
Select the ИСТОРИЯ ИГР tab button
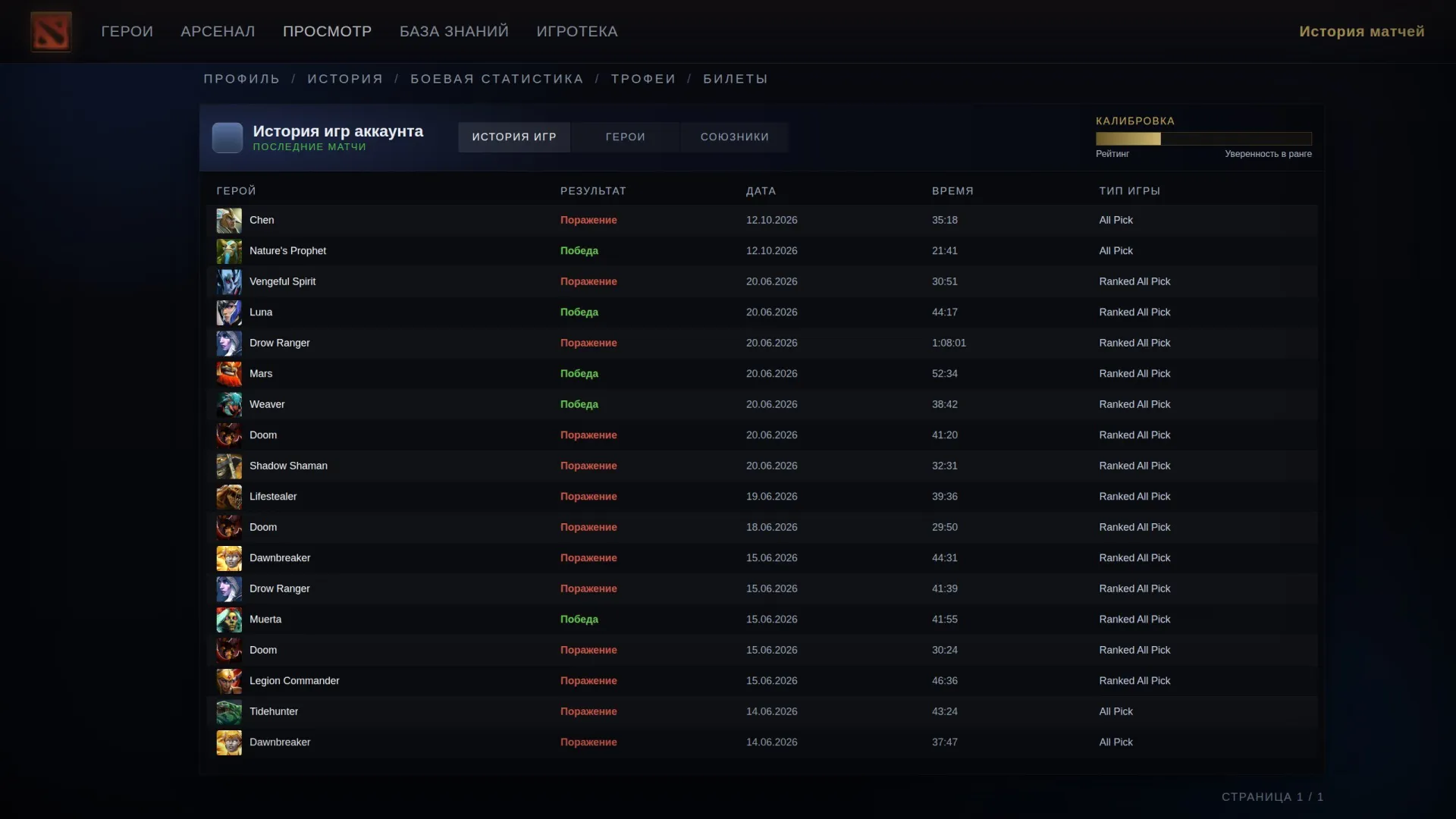(x=514, y=137)
